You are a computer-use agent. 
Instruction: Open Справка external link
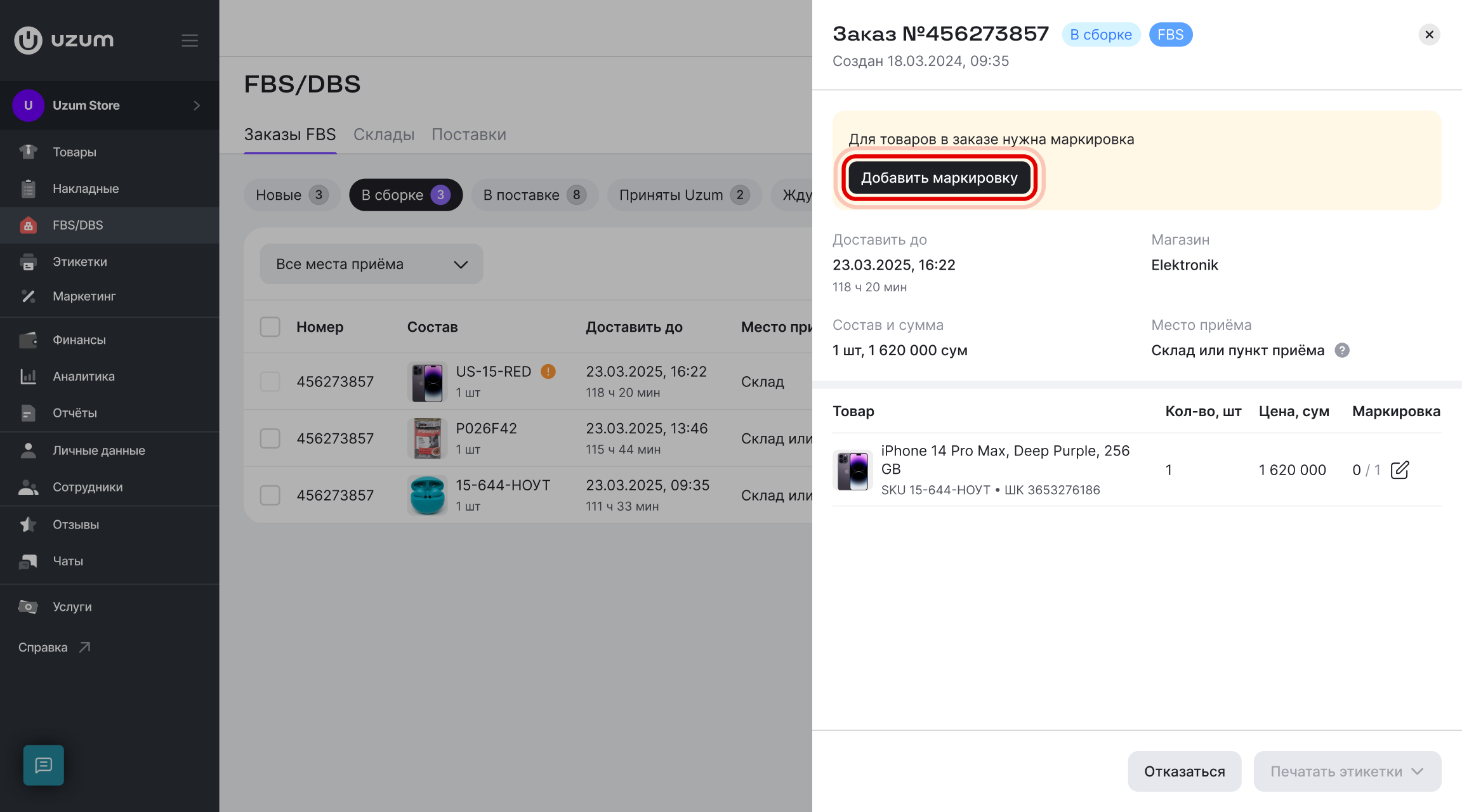tap(55, 647)
